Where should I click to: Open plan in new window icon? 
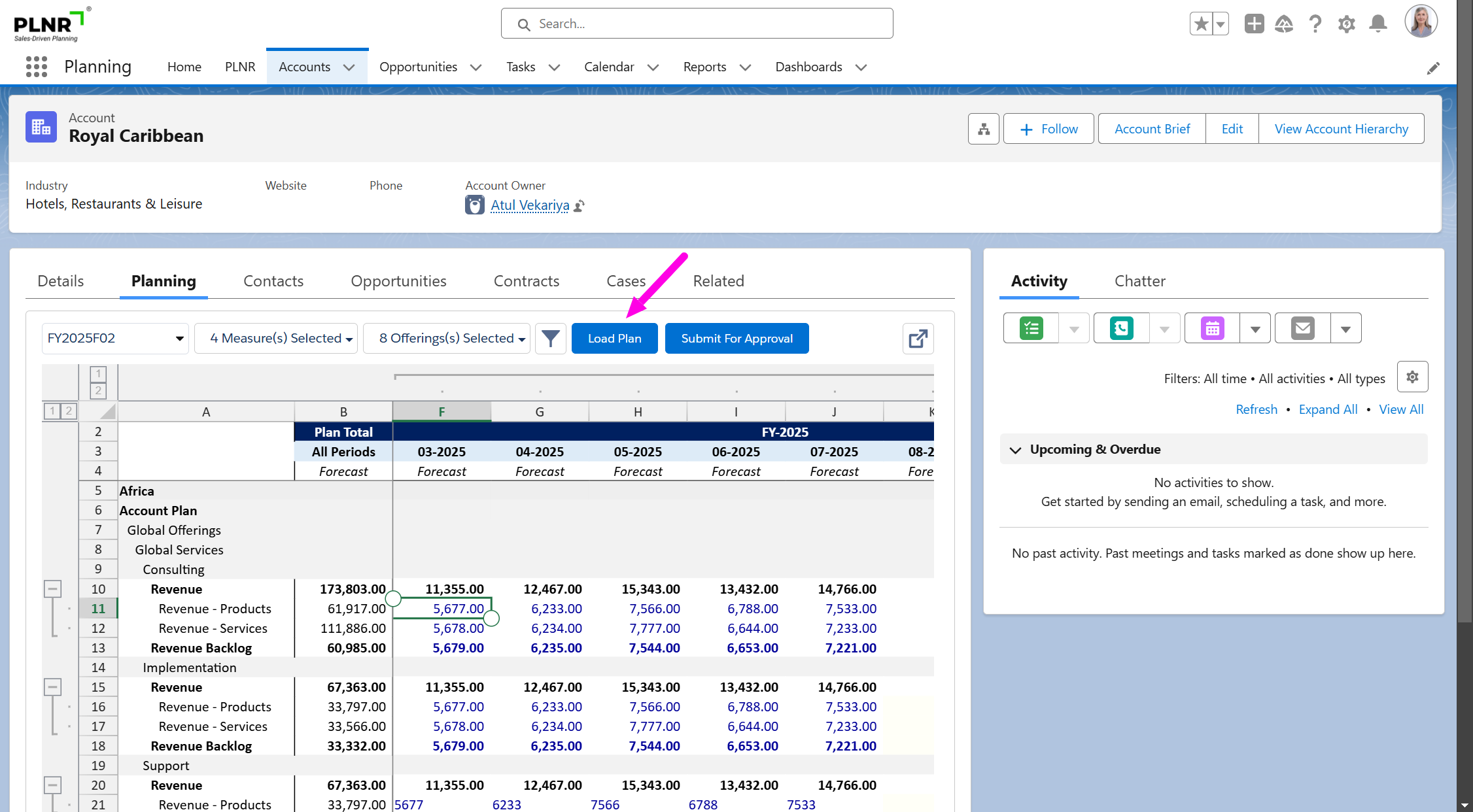pyautogui.click(x=918, y=339)
